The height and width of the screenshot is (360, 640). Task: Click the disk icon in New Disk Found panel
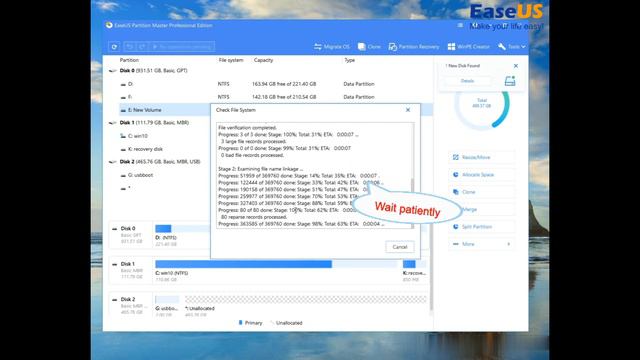pyautogui.click(x=510, y=81)
